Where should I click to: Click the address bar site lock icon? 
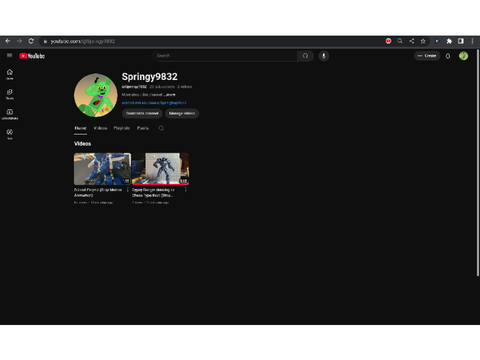coord(45,41)
